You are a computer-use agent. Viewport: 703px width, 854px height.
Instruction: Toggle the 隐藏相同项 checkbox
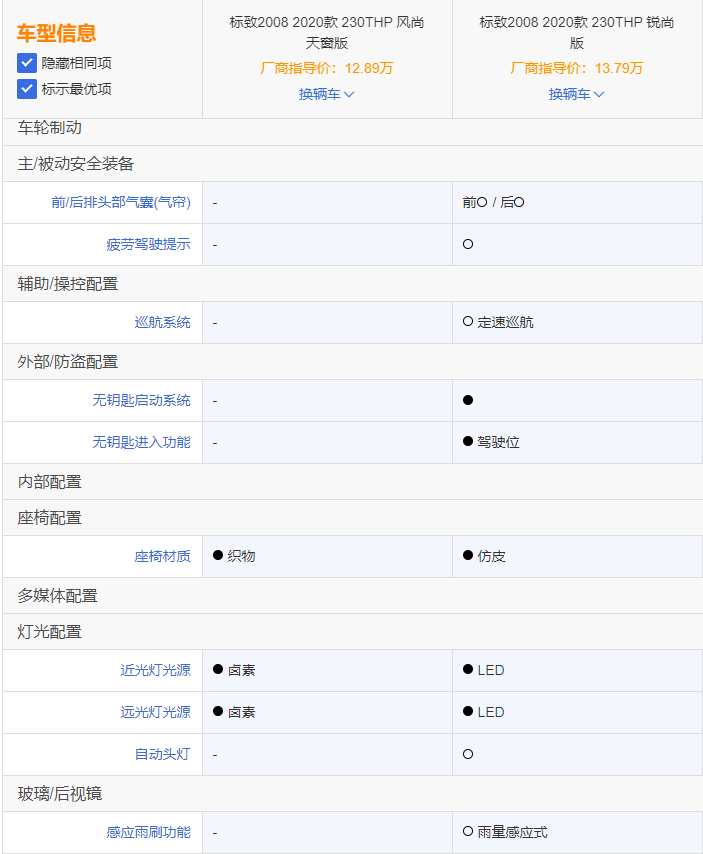coord(27,63)
